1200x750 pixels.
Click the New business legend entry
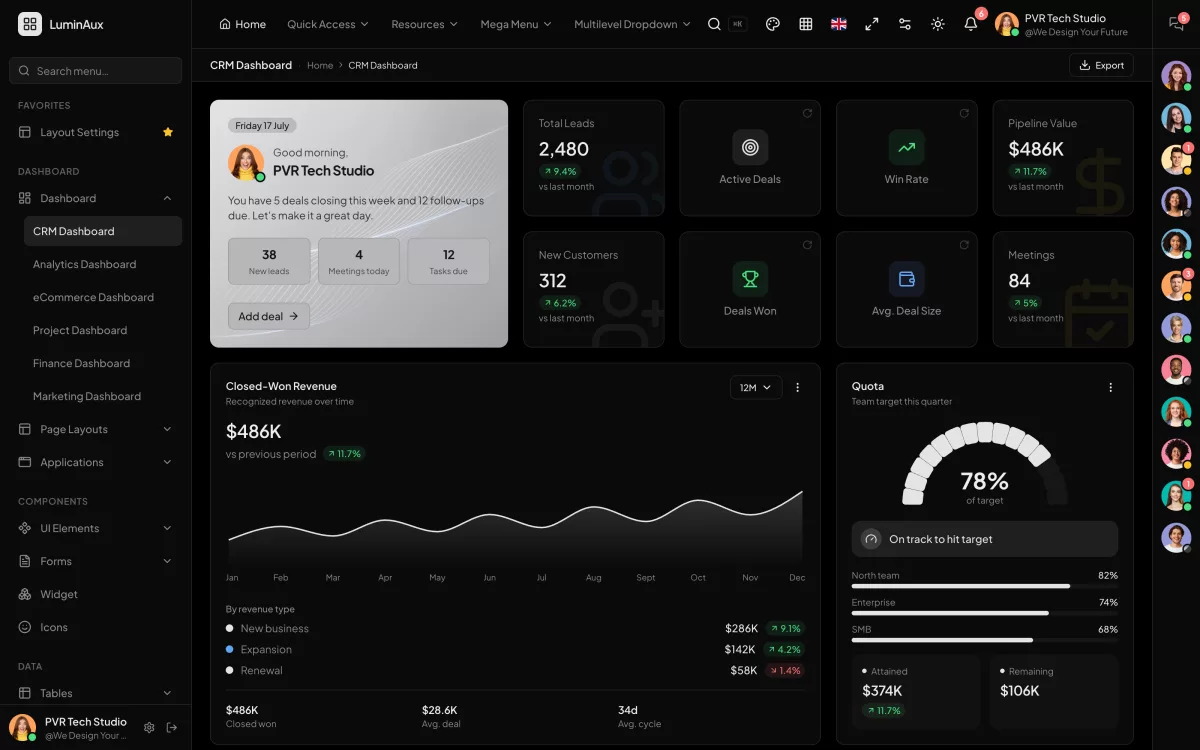click(x=268, y=628)
